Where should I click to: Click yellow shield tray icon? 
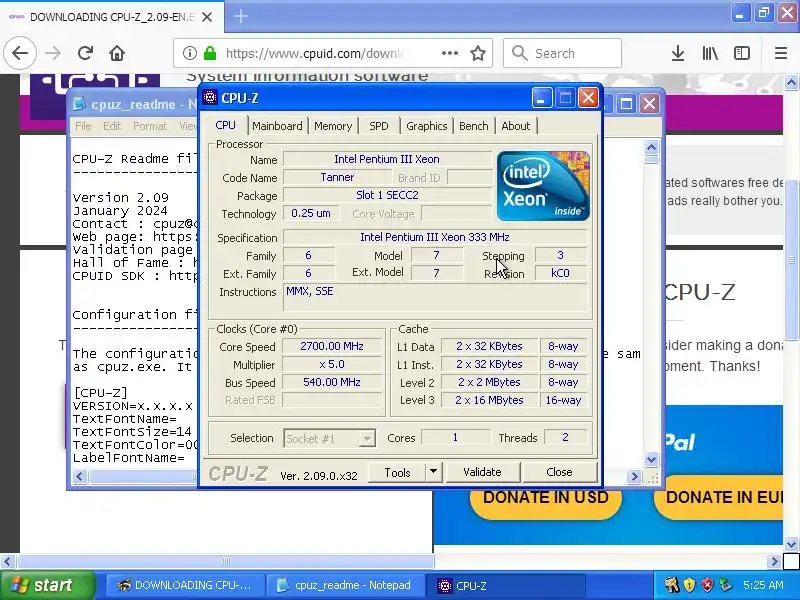tap(689, 585)
